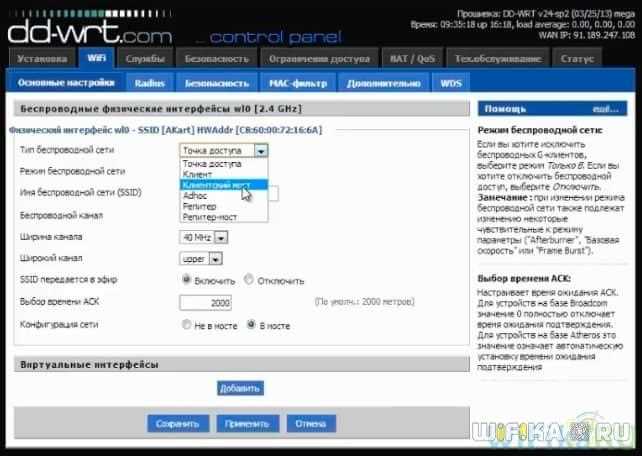Open the upper wide channel dropdown
Image resolution: width=642 pixels, height=456 pixels.
click(201, 259)
